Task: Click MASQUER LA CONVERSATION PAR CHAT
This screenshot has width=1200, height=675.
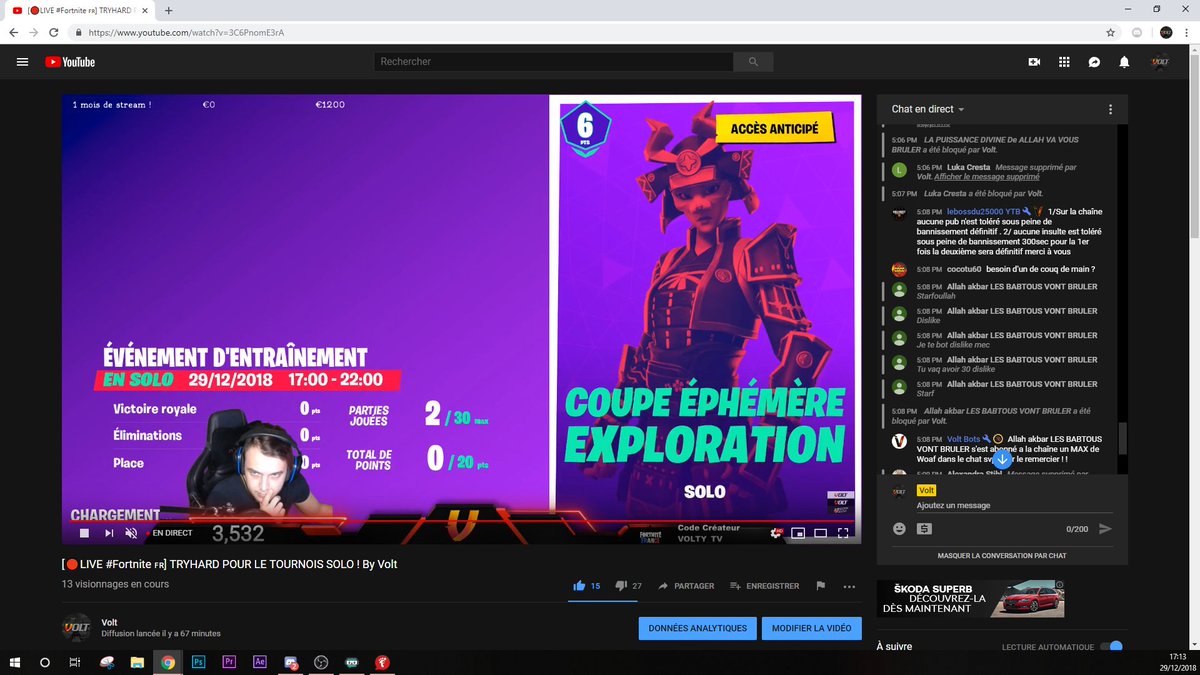Action: point(1002,555)
